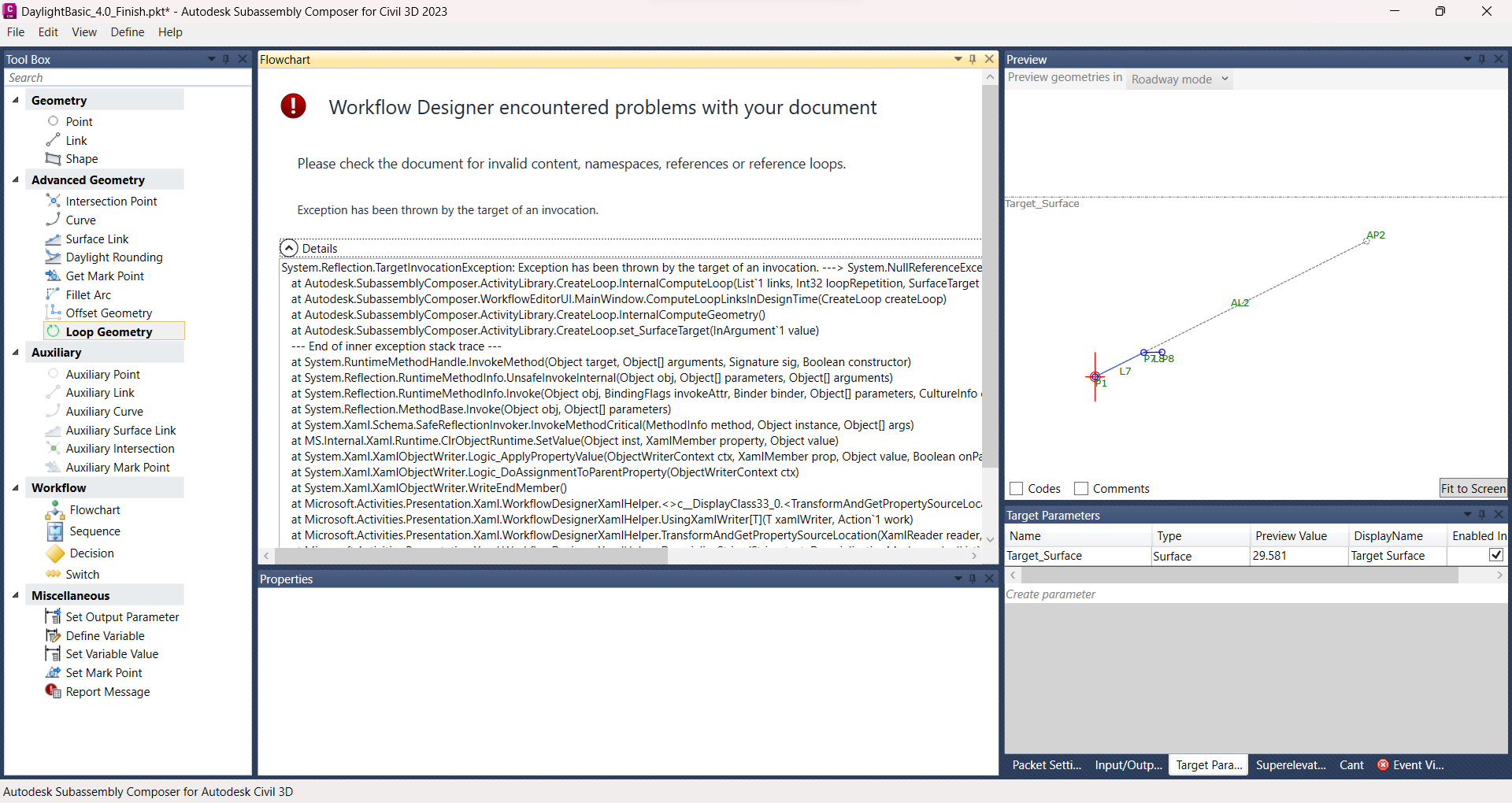
Task: Switch to the Event Viewer tab
Action: click(x=1410, y=765)
